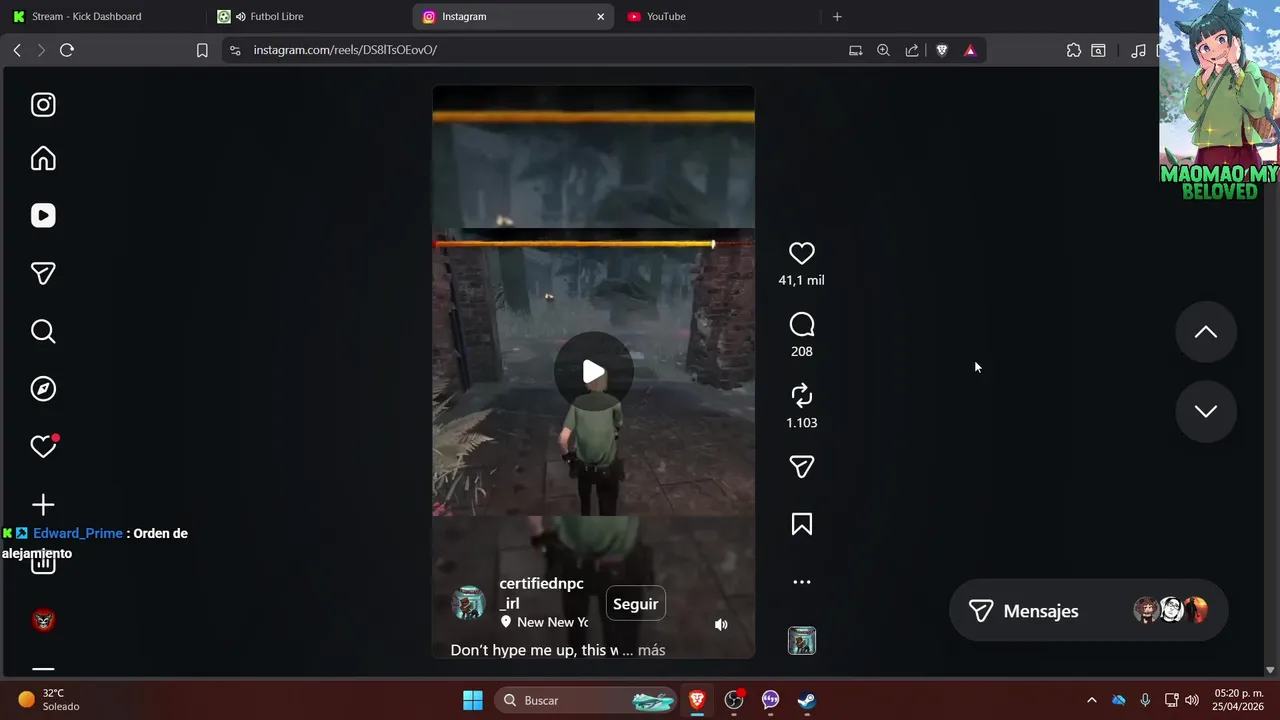Show hidden system tray icons
This screenshot has width=1280, height=720.
point(1092,700)
